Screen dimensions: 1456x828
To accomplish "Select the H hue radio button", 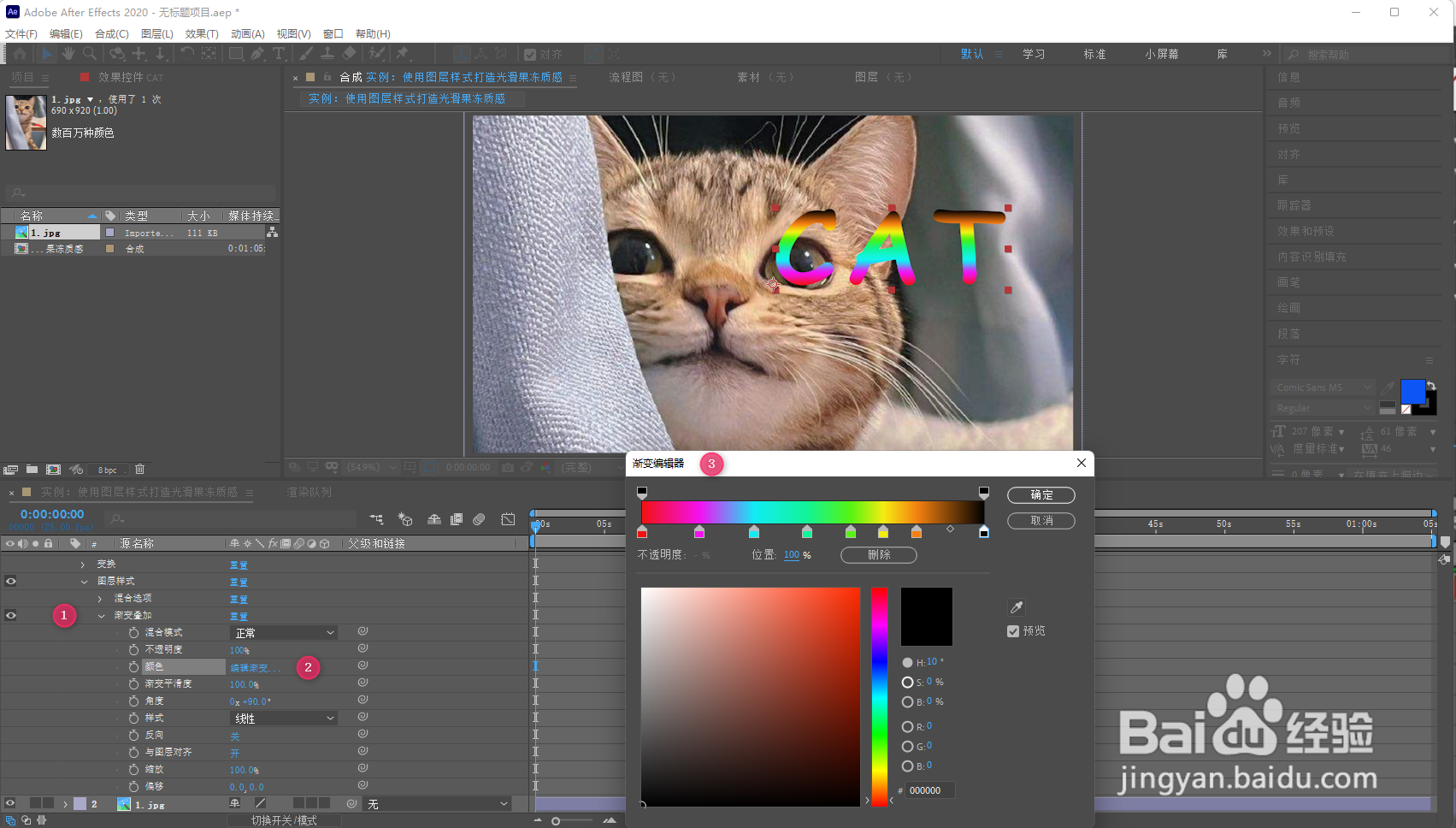I will 907,662.
